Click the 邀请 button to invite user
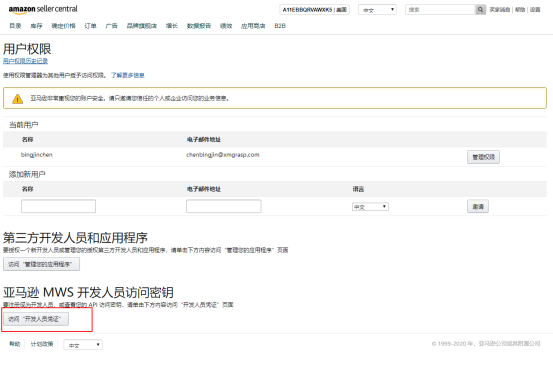The image size is (553, 365). click(478, 206)
